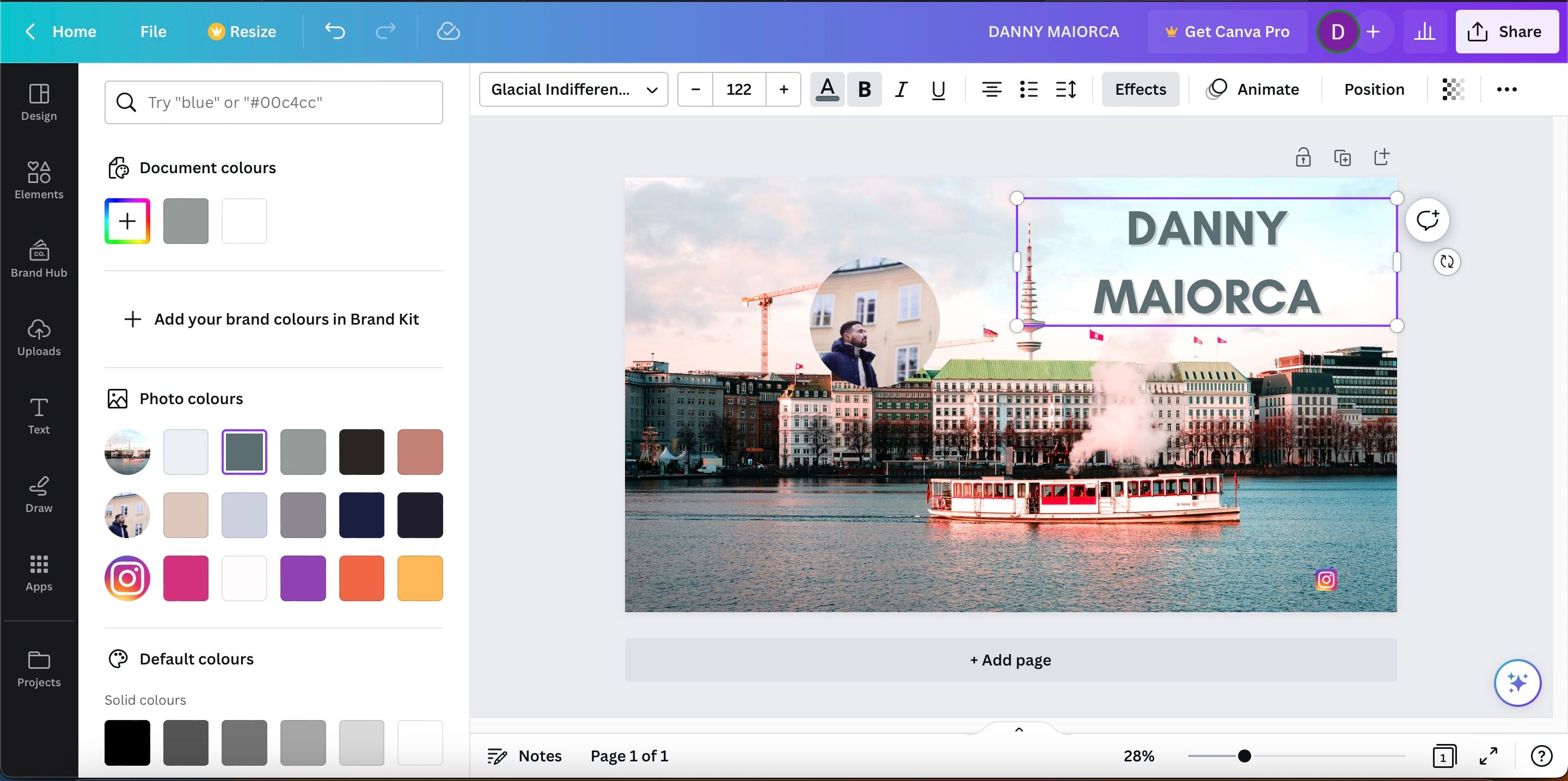This screenshot has height=781, width=1568.
Task: Lock the selected text element
Action: [x=1303, y=156]
